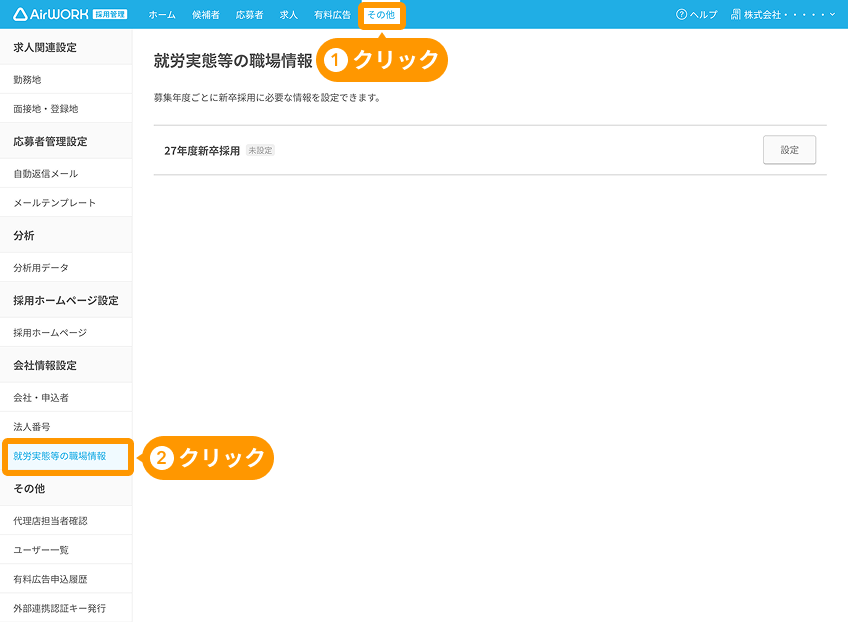Viewport: 848px width, 622px height.
Task: Open the 求人 tab
Action: (289, 15)
